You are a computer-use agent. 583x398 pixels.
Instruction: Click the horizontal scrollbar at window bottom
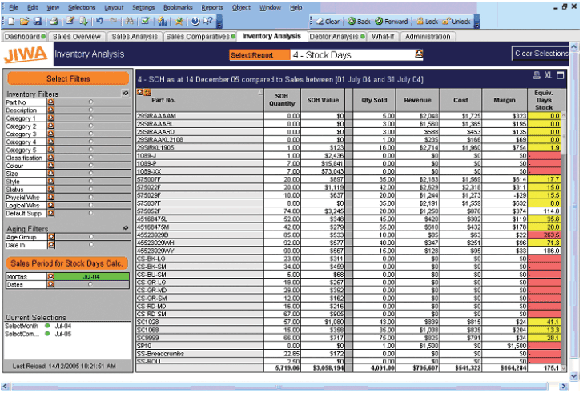pyautogui.click(x=280, y=387)
